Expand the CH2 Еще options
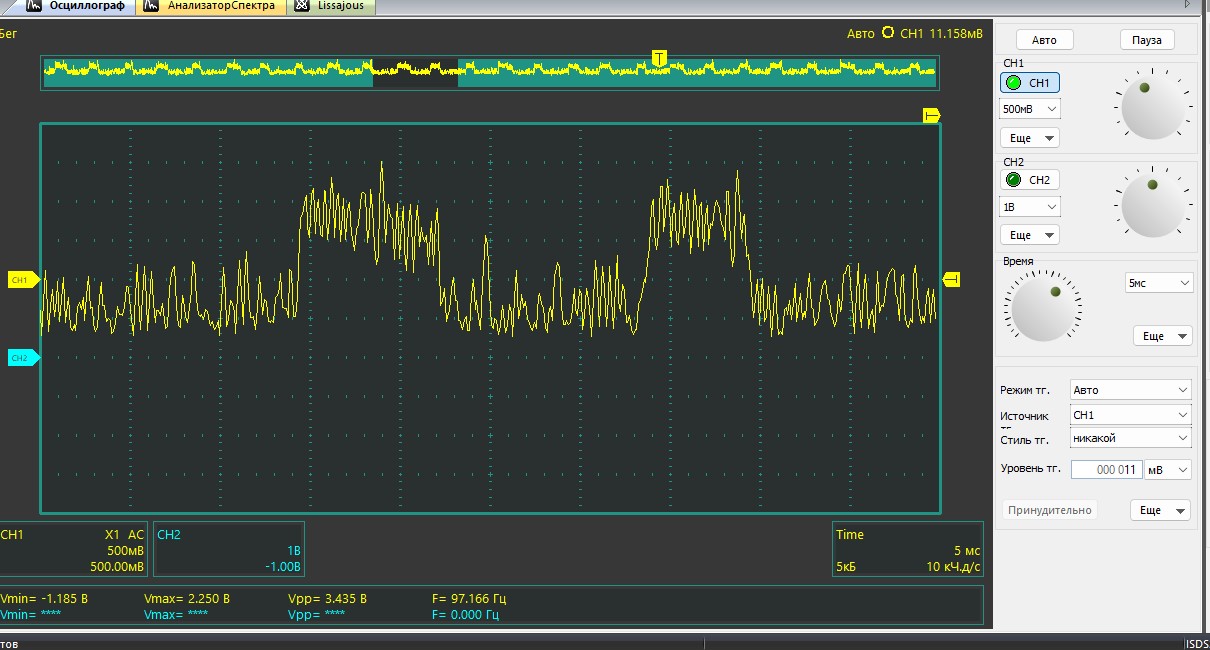This screenshot has height=650, width=1210. (1030, 235)
